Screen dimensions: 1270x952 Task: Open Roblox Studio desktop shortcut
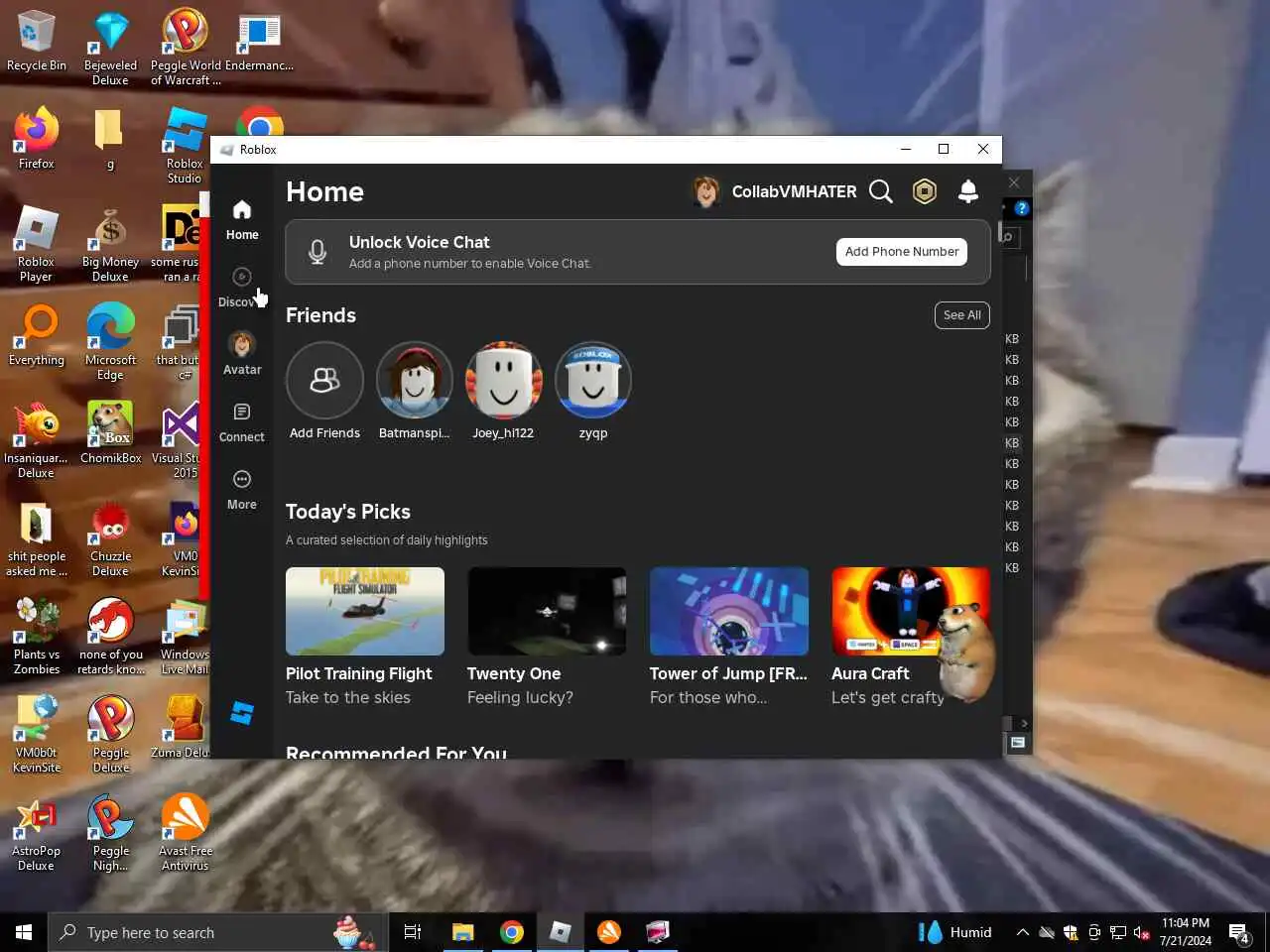(185, 146)
